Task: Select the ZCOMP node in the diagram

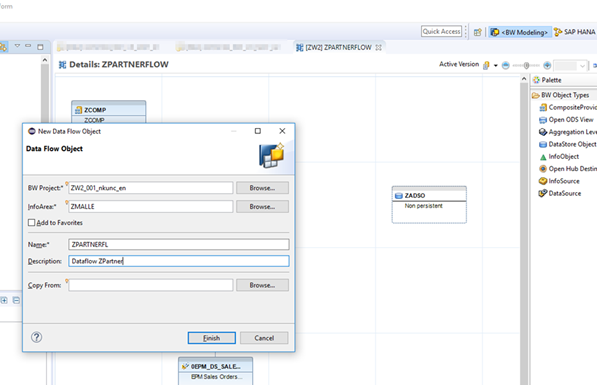Action: (x=109, y=111)
